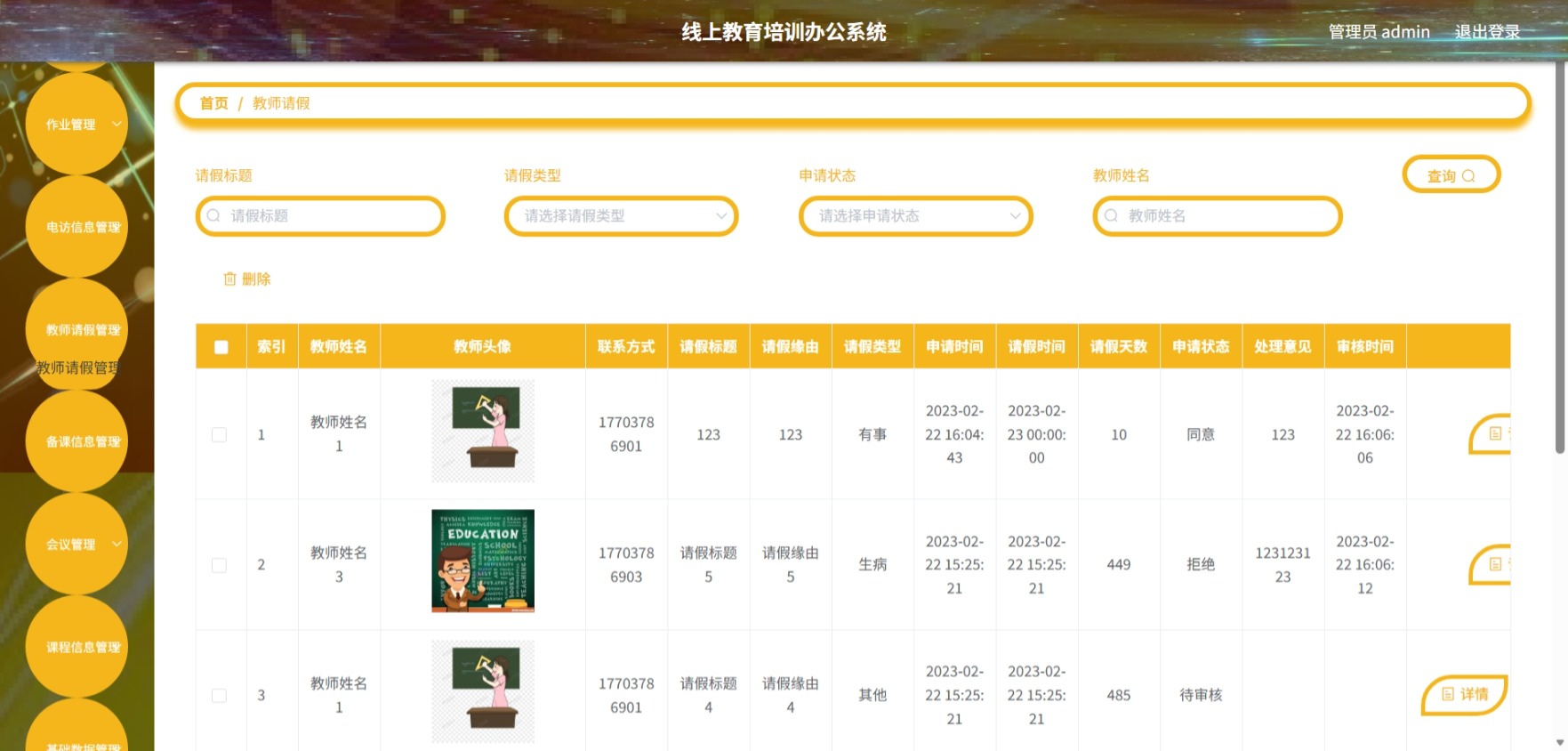Focus the 请假标题 input field
This screenshot has width=1568, height=751.
320,216
